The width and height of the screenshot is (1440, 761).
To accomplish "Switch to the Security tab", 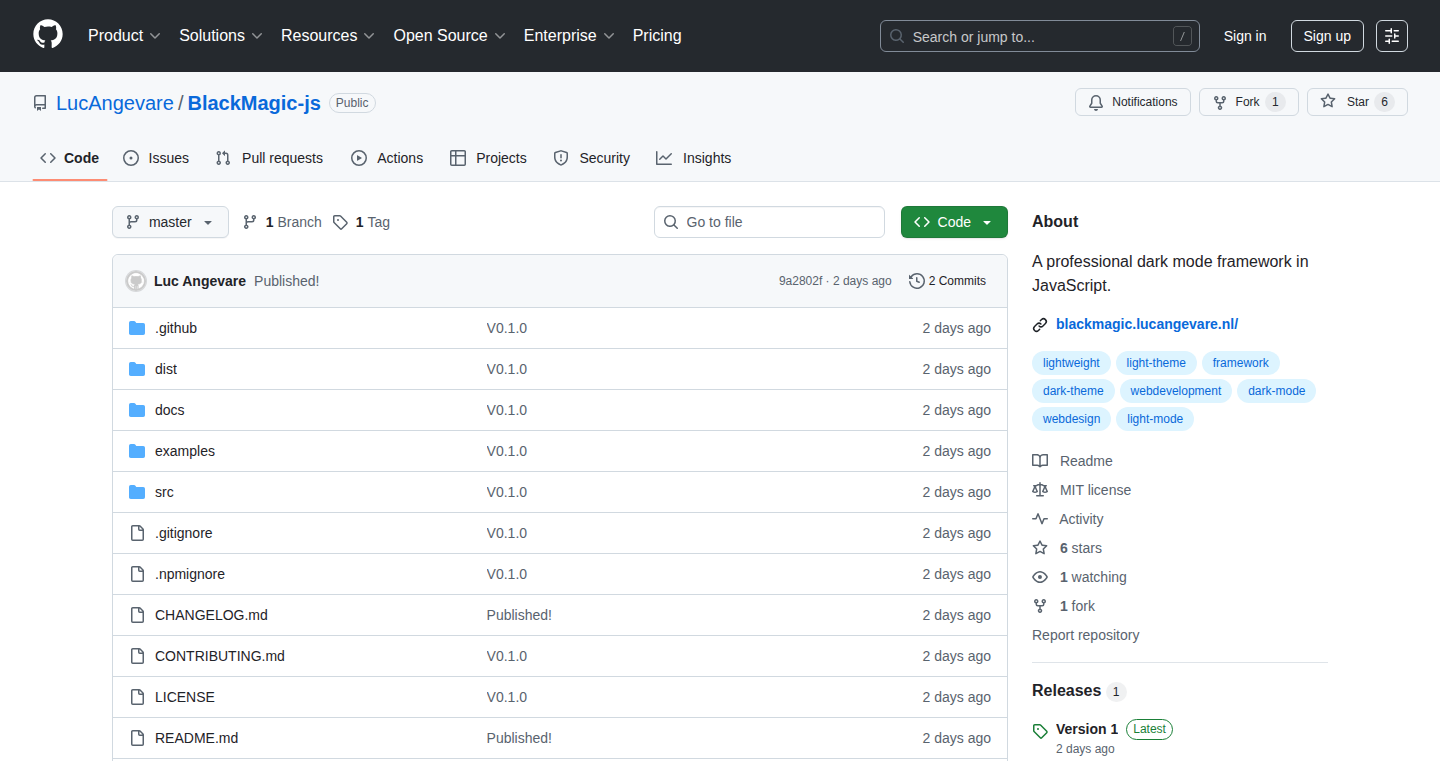I will pos(592,158).
